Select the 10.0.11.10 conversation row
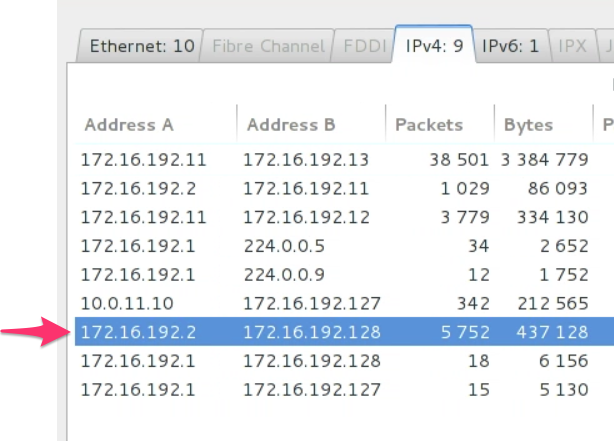The image size is (614, 441). click(344, 303)
